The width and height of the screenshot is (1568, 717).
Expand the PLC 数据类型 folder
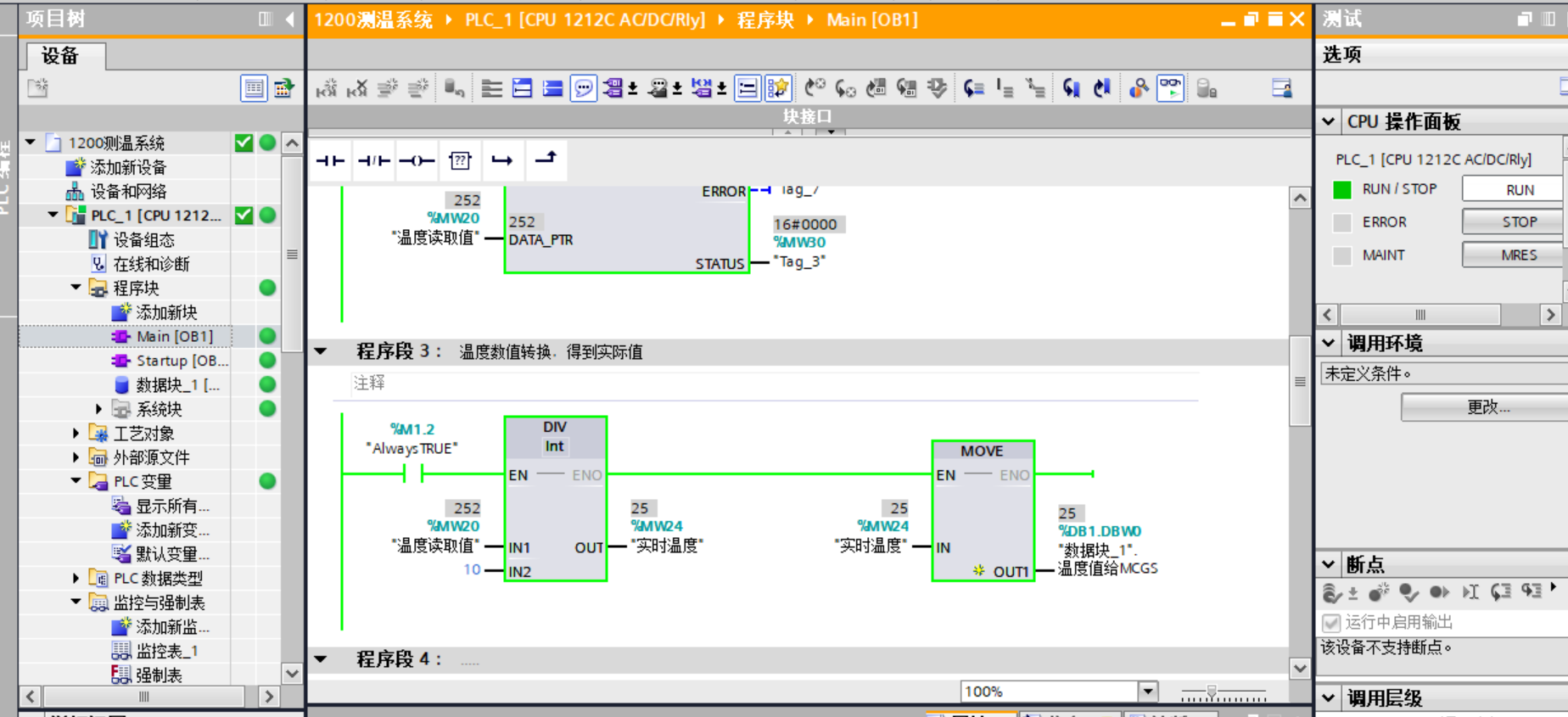(76, 578)
